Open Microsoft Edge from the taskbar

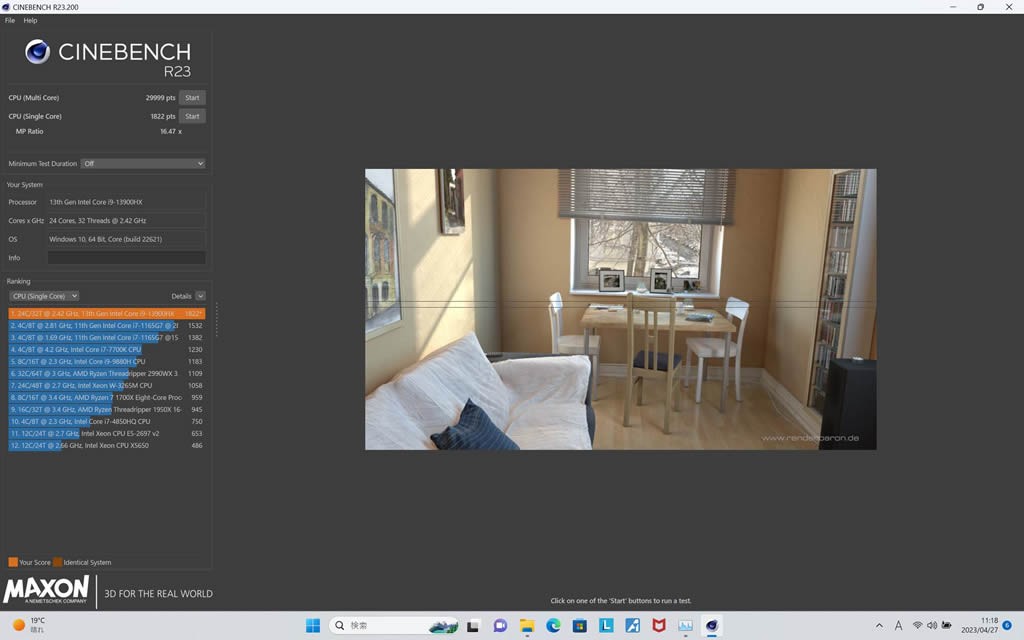pyautogui.click(x=553, y=626)
